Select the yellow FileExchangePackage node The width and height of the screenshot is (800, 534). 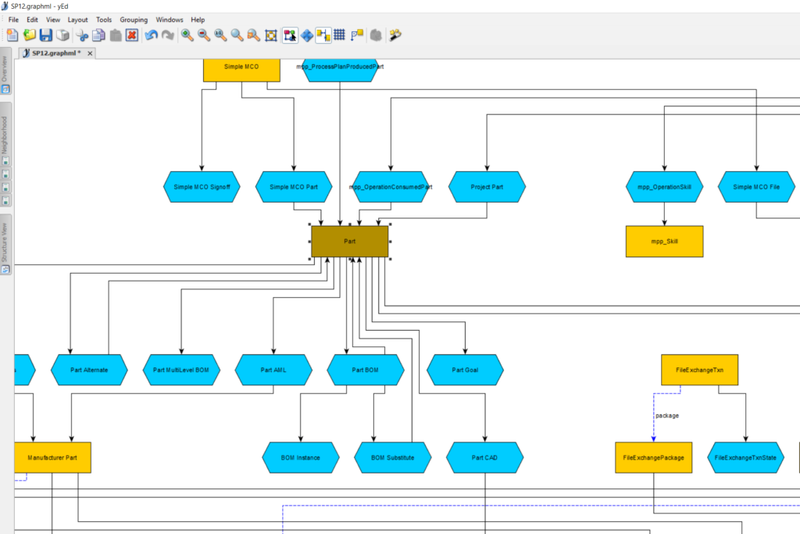pyautogui.click(x=653, y=457)
